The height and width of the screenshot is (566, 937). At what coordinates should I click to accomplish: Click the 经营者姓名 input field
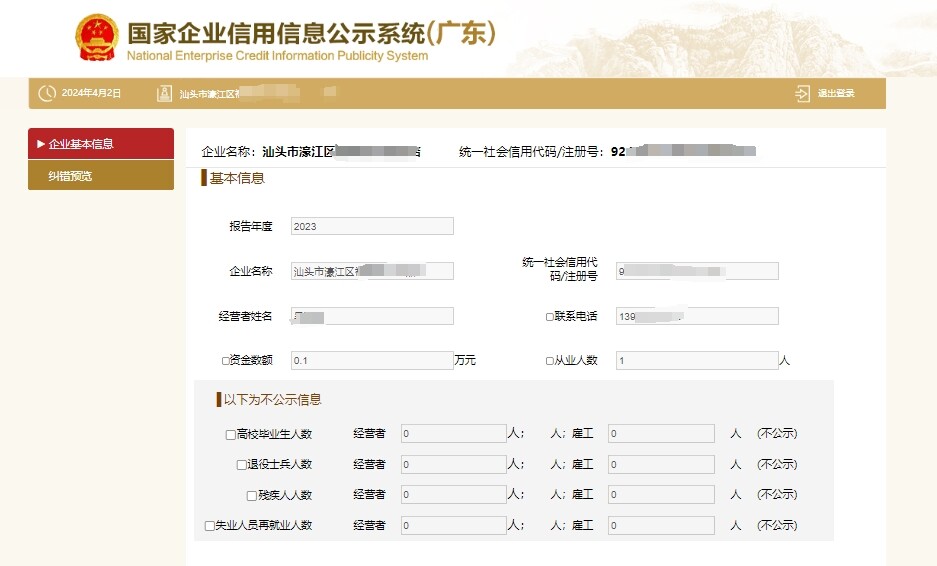click(x=372, y=316)
